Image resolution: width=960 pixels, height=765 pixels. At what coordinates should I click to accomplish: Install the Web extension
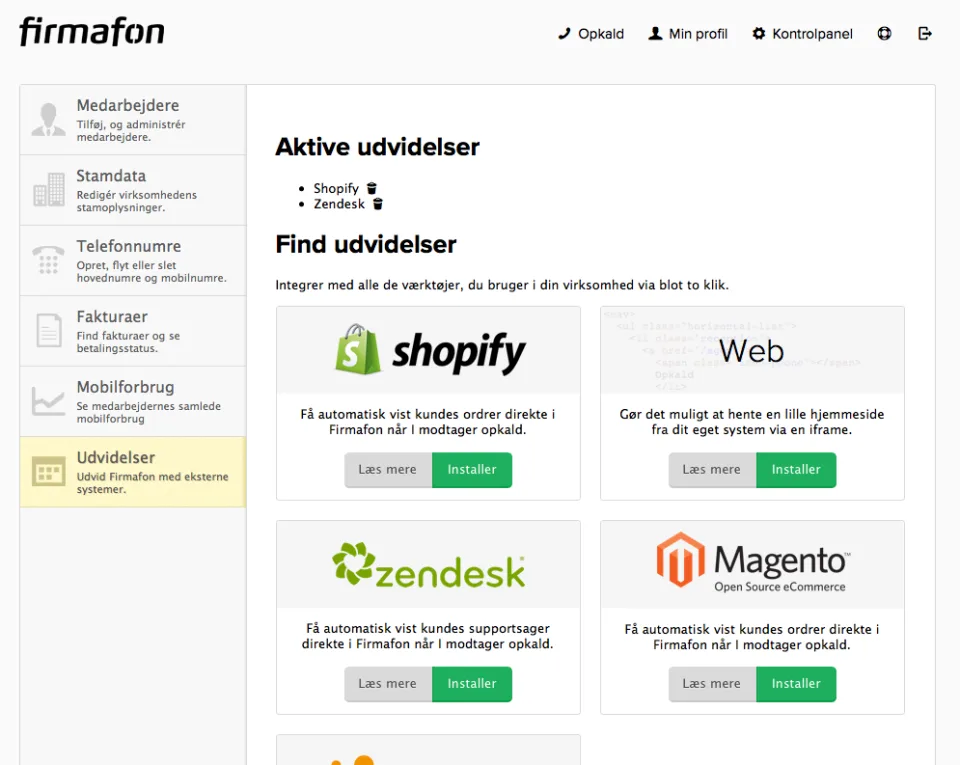pyautogui.click(x=796, y=469)
